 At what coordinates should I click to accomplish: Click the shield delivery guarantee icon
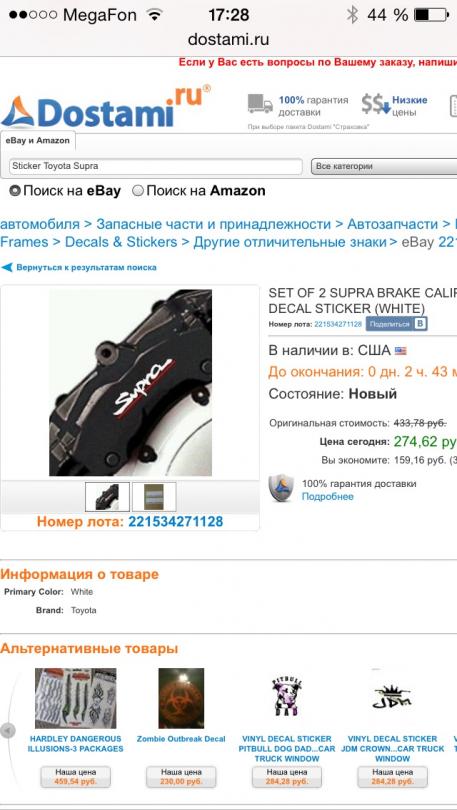point(281,488)
